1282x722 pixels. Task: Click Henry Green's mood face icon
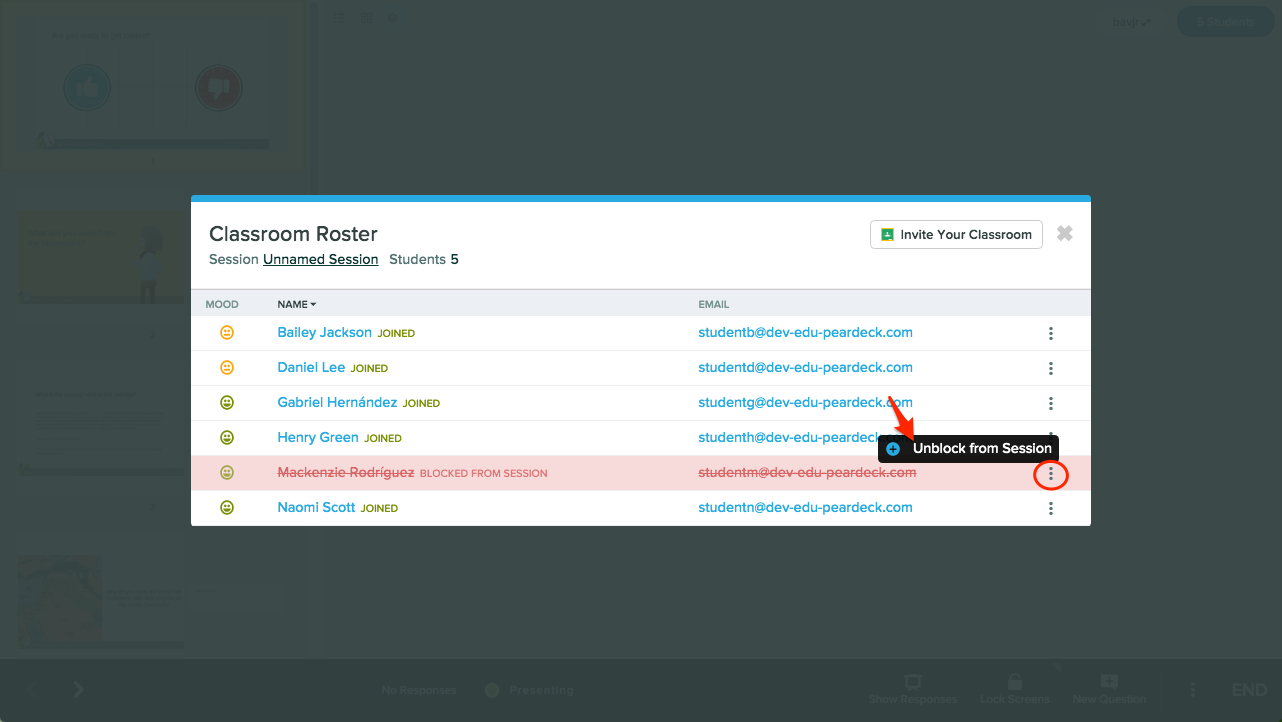point(227,438)
